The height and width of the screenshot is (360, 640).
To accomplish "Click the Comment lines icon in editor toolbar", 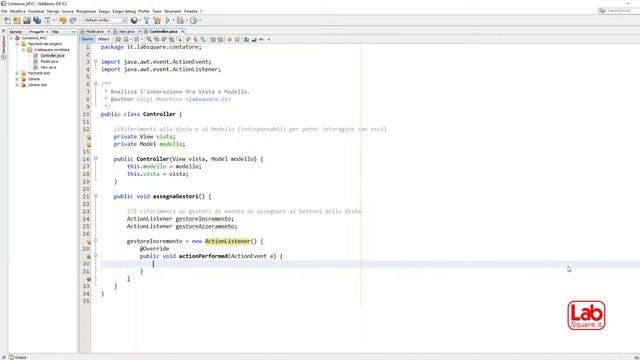I will tap(246, 39).
